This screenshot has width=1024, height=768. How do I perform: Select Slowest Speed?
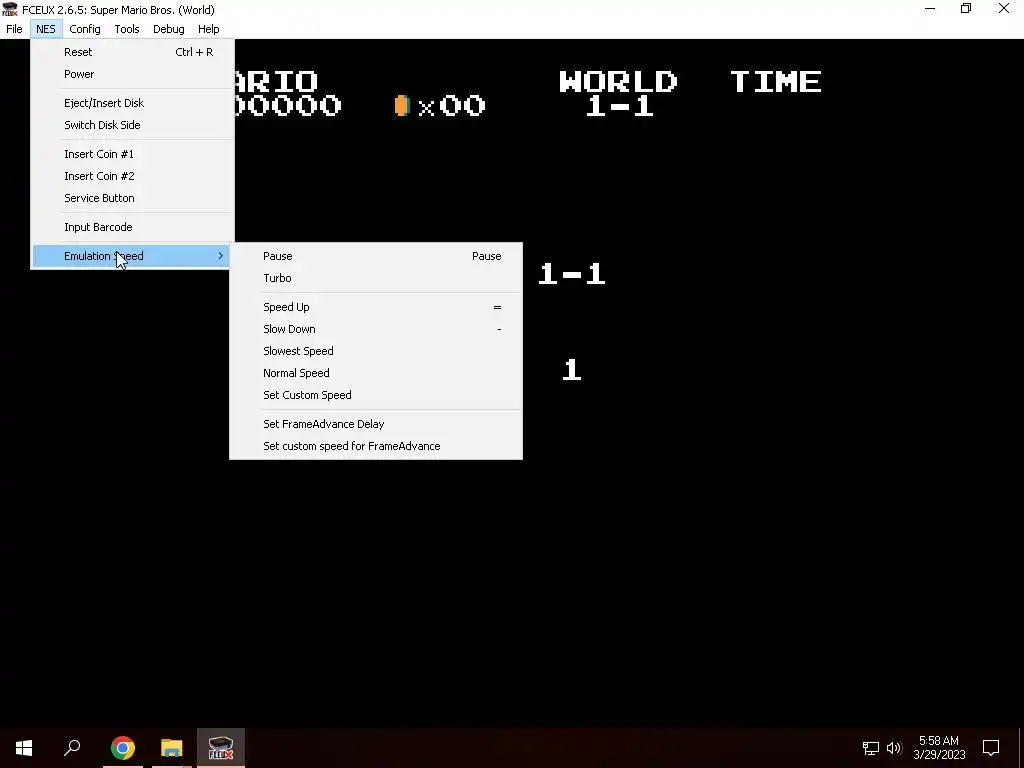click(x=376, y=351)
